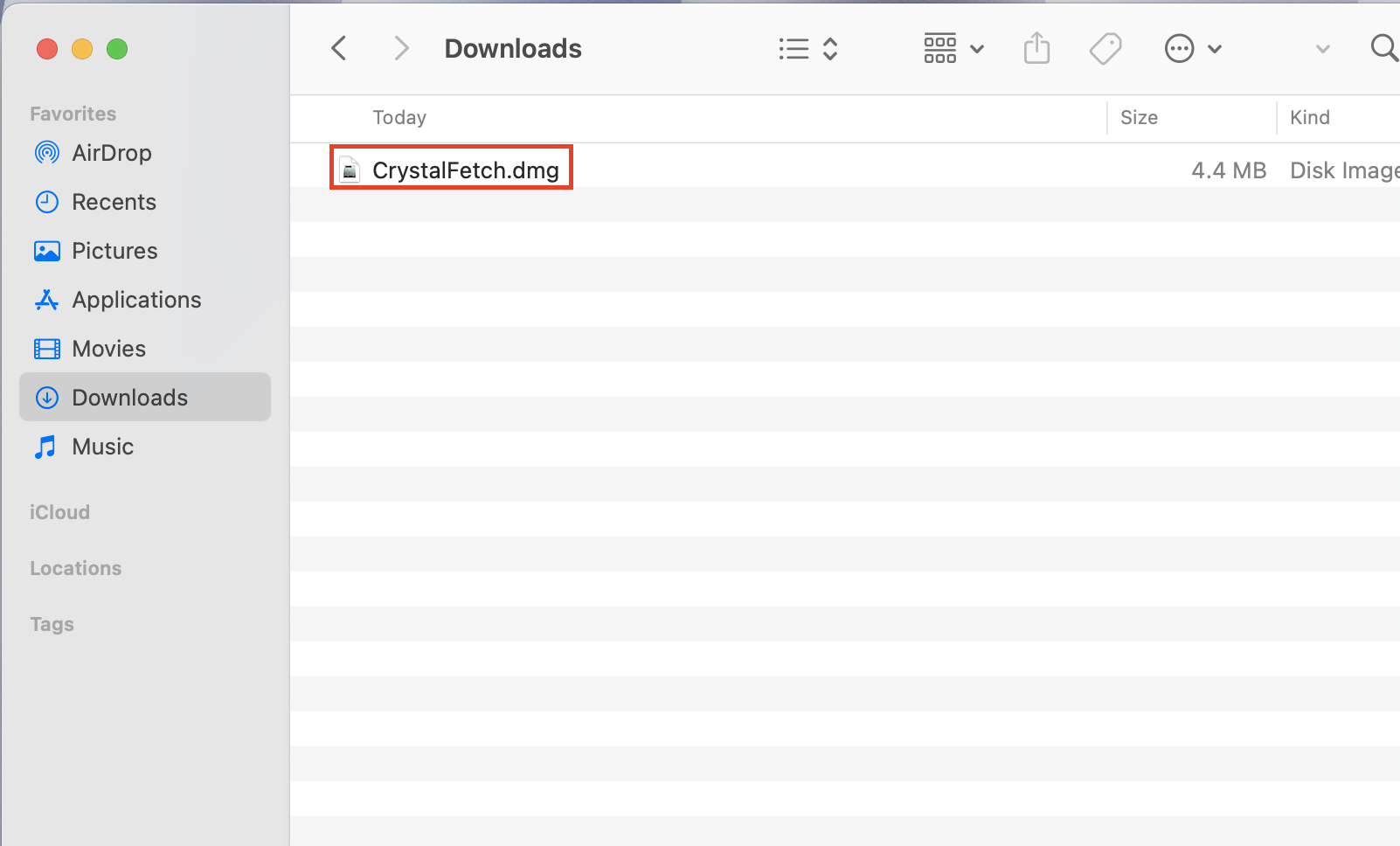Screen dimensions: 1400x846
Task: Open the grouping dropdown next to view icon
Action: click(x=976, y=48)
